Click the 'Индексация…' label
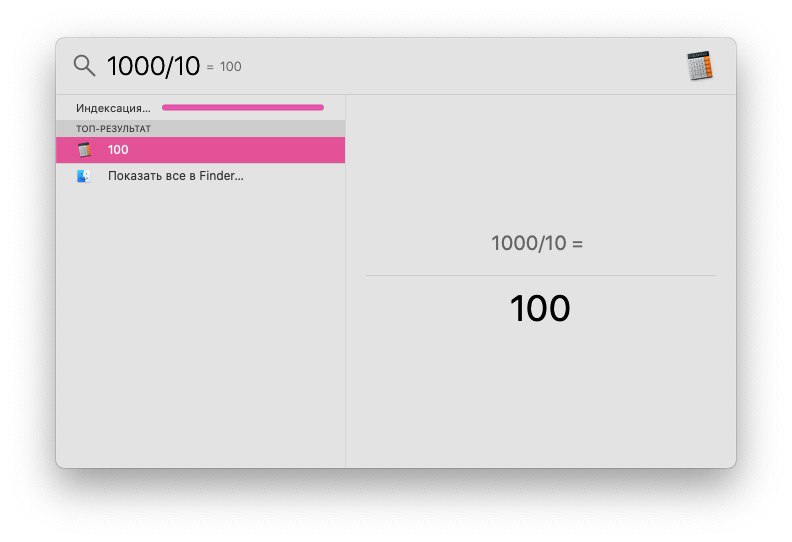This screenshot has width=792, height=542. [113, 108]
